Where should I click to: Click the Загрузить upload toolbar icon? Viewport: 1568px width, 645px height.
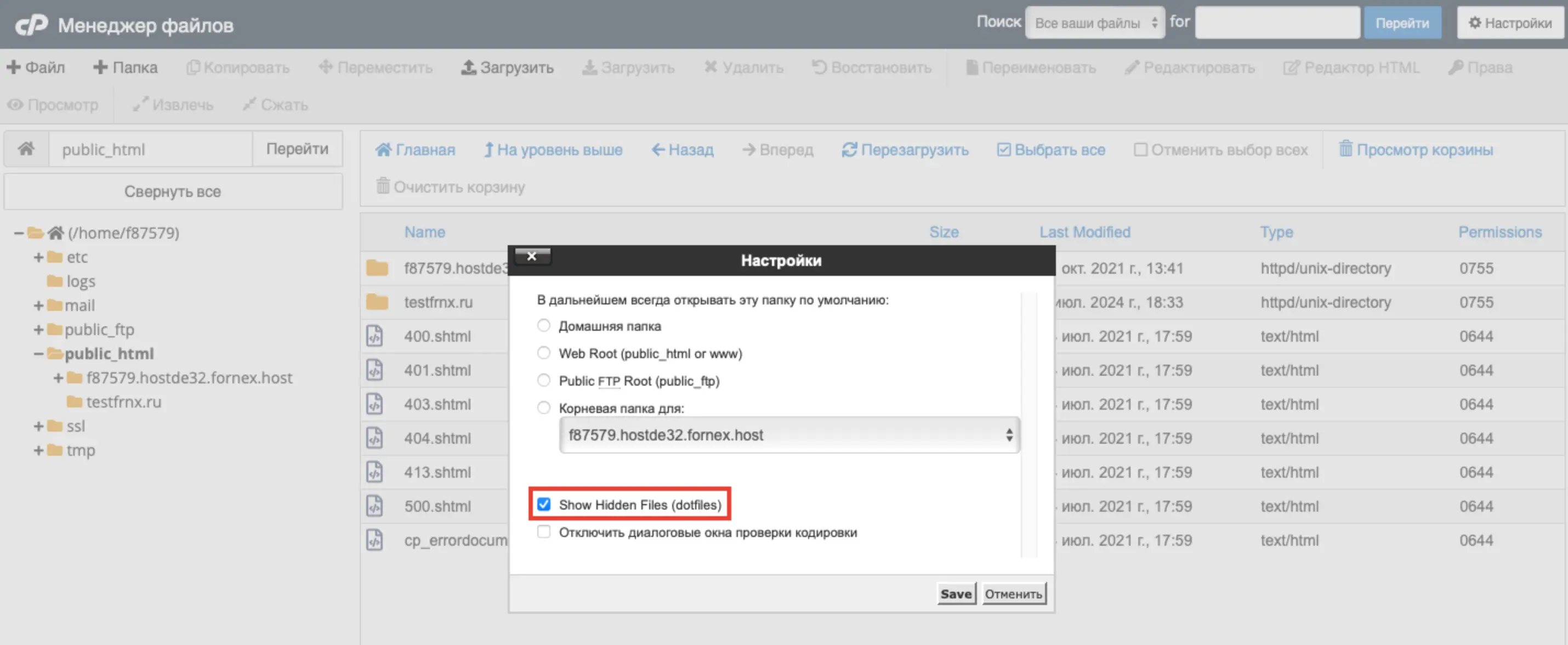pyautogui.click(x=468, y=67)
